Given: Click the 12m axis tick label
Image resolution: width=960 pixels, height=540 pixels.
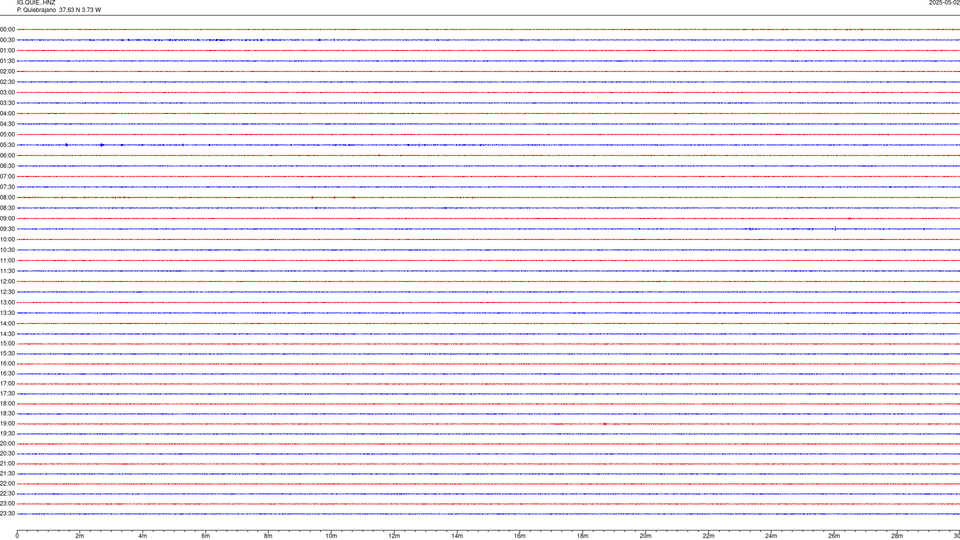Looking at the screenshot, I should pyautogui.click(x=394, y=536).
